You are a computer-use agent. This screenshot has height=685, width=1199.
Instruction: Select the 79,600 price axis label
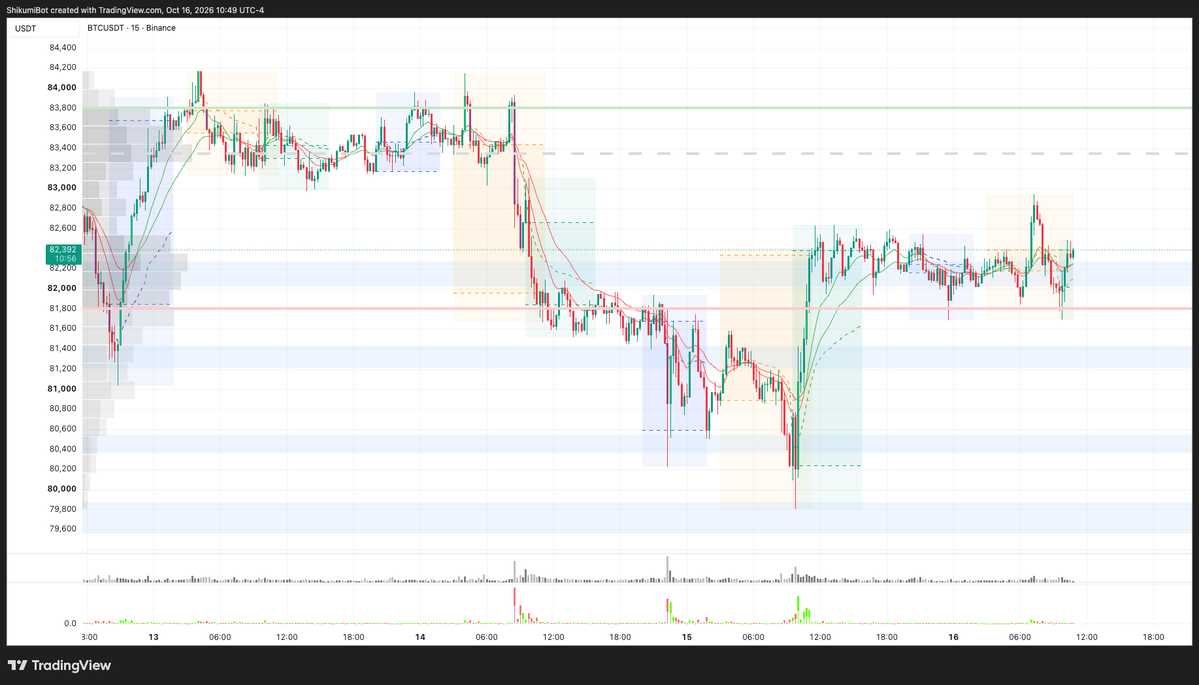(x=62, y=528)
